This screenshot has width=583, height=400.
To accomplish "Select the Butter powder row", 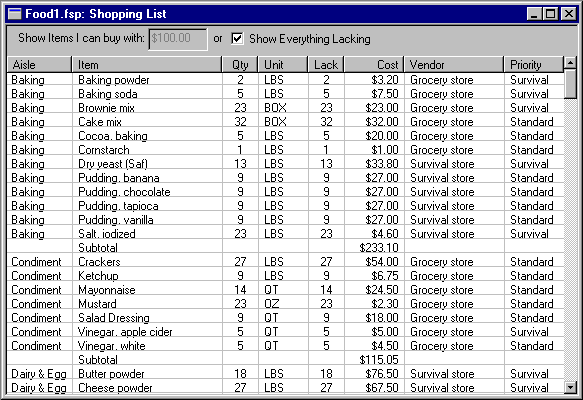I will click(285, 374).
